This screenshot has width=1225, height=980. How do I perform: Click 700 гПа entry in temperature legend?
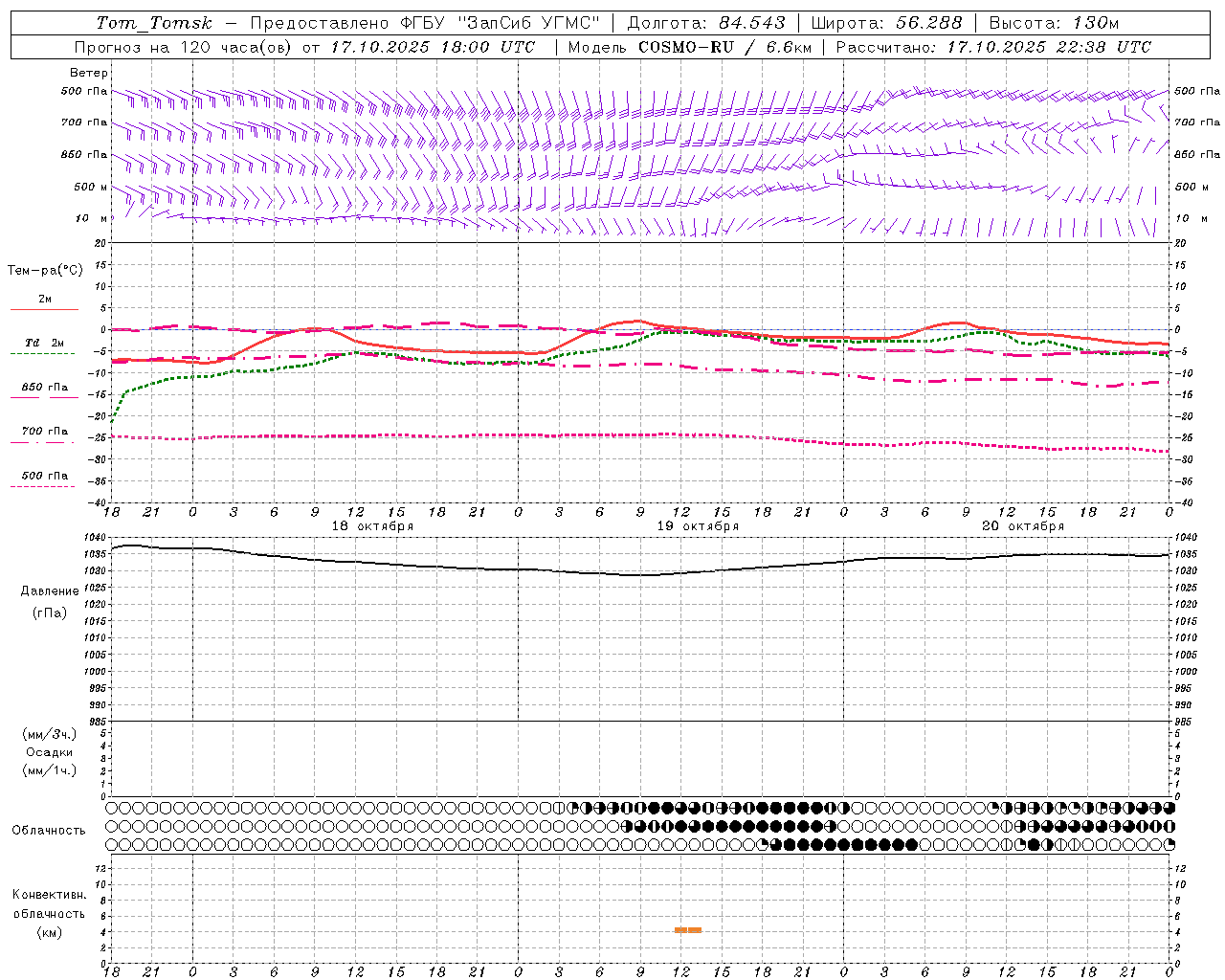tap(44, 434)
